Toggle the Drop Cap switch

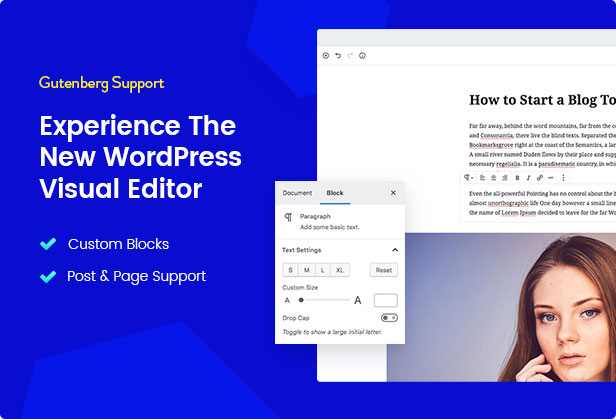point(389,317)
